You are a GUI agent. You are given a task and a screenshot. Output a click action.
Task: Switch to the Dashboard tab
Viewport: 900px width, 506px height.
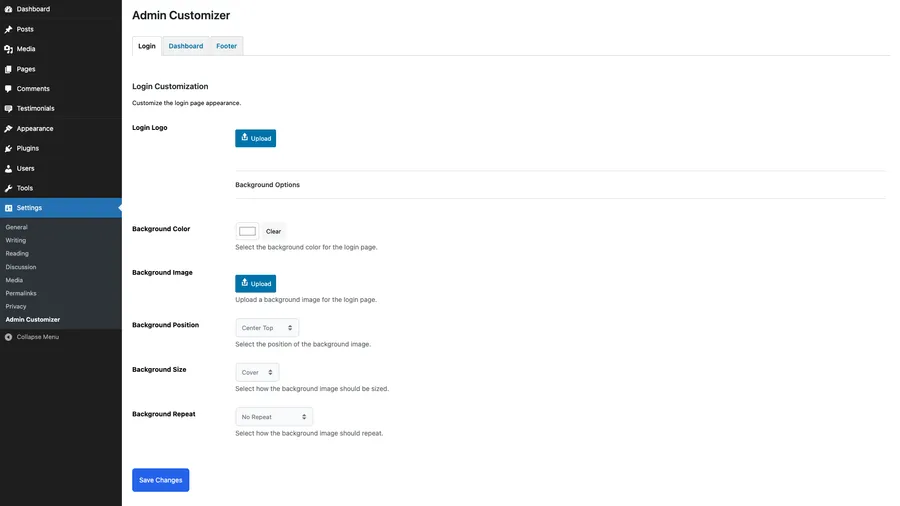[186, 46]
